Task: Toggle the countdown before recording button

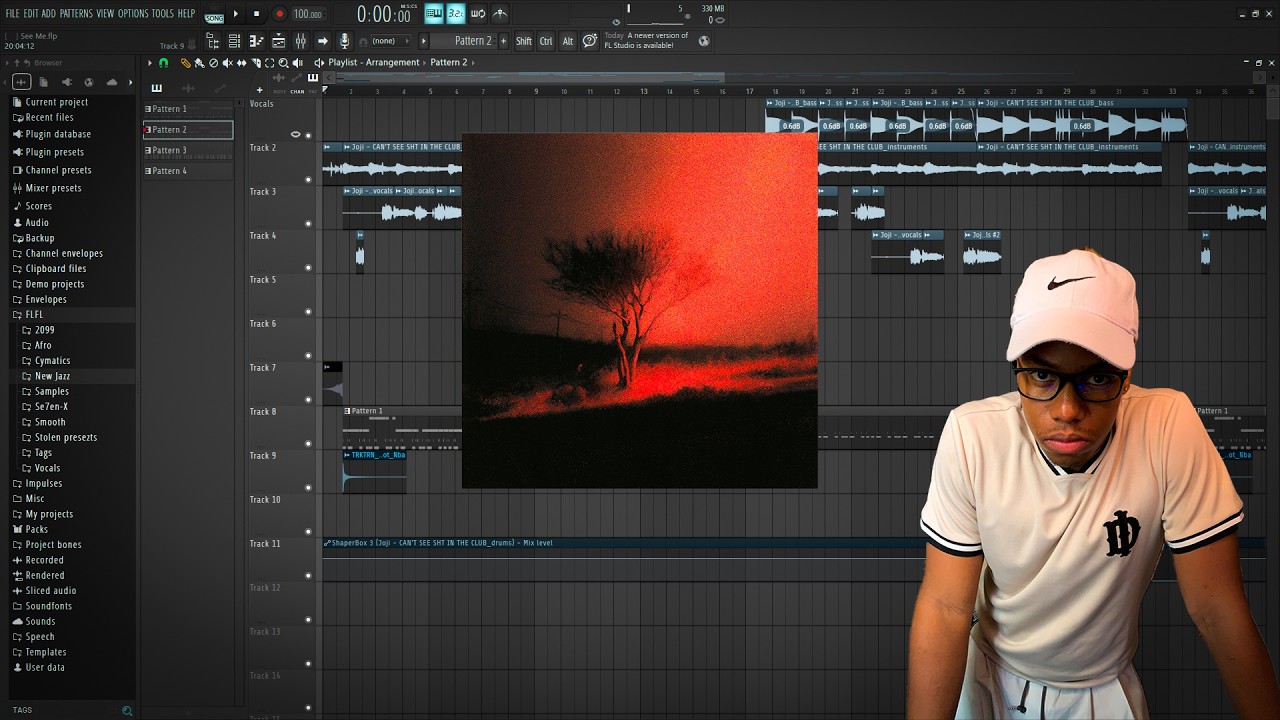Action: [x=455, y=13]
